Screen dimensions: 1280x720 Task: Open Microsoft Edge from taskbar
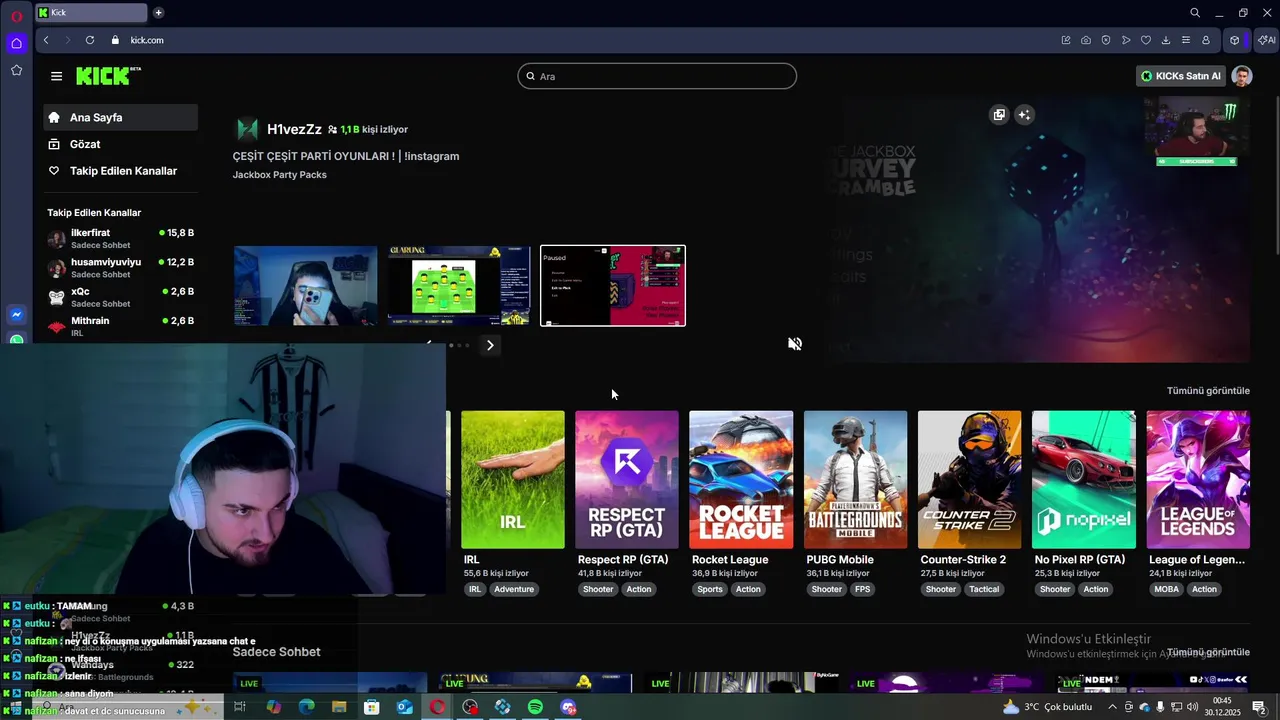coord(306,707)
